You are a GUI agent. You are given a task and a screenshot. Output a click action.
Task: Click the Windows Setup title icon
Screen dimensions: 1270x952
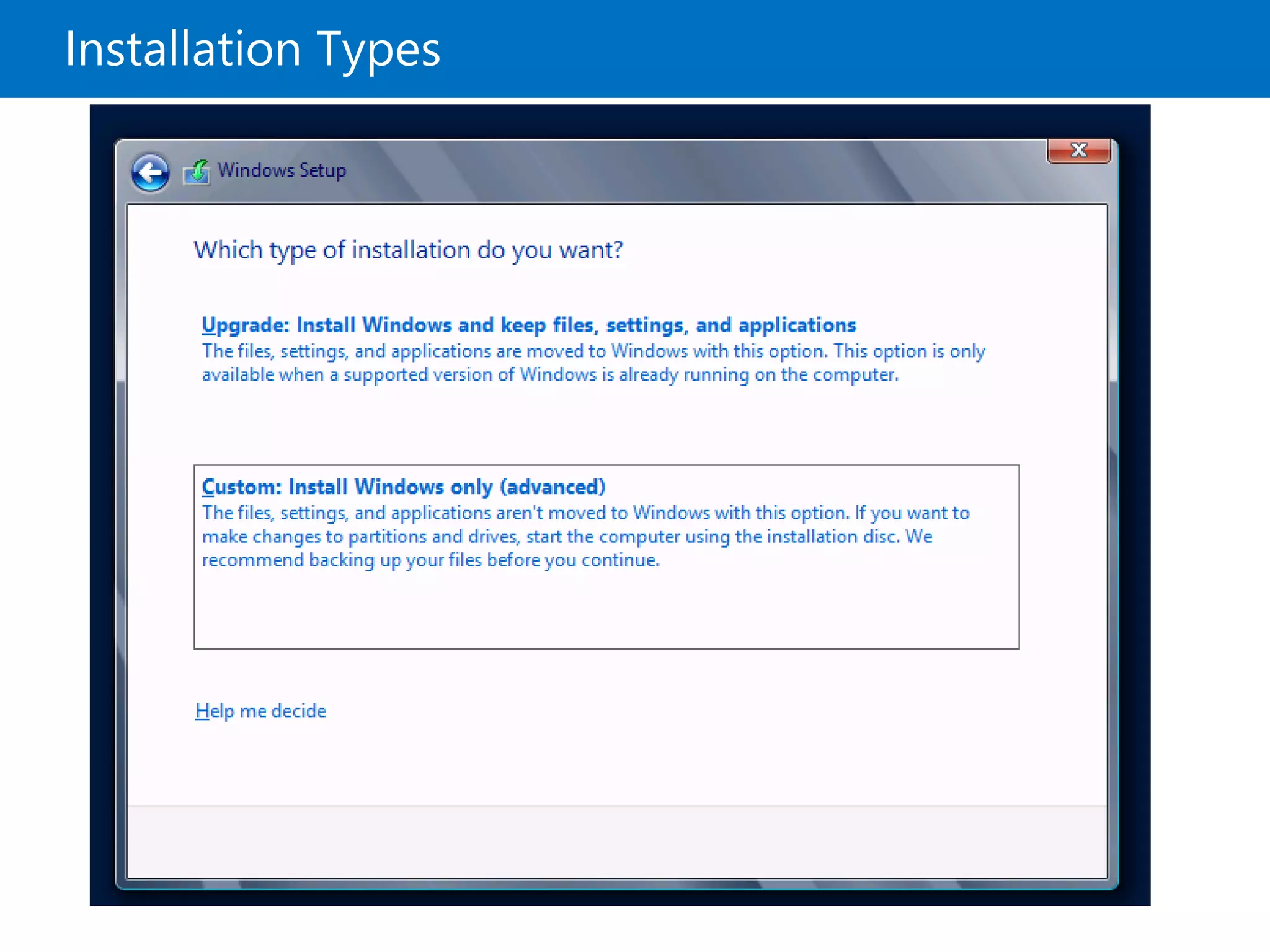(197, 172)
